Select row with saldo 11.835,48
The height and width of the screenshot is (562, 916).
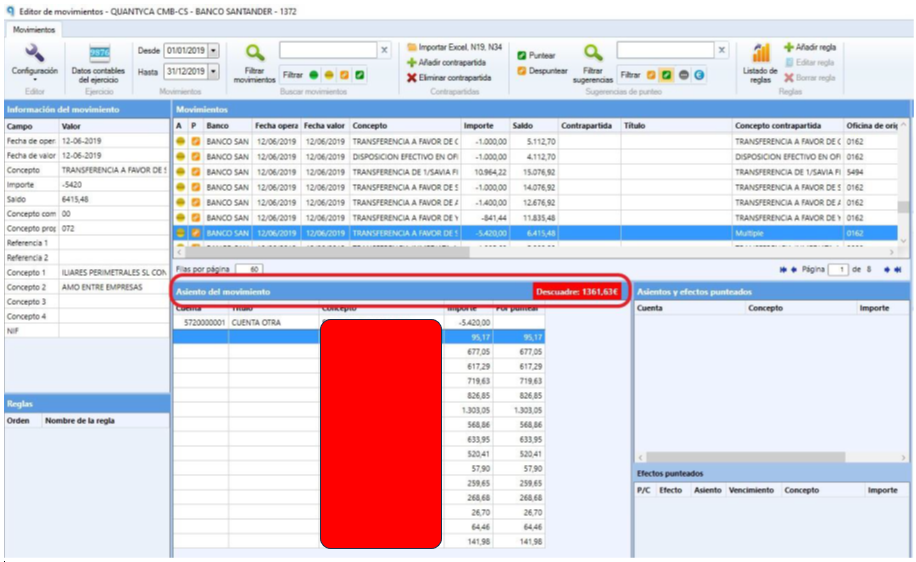point(535,218)
